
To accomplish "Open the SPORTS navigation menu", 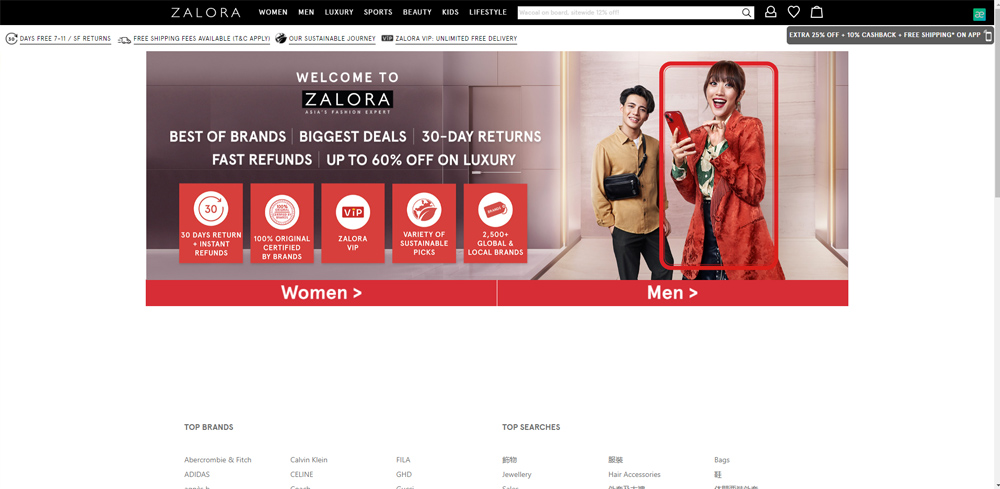I will [x=378, y=13].
